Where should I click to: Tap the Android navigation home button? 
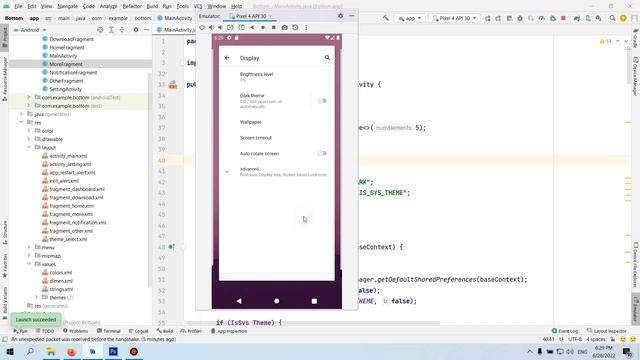click(277, 301)
